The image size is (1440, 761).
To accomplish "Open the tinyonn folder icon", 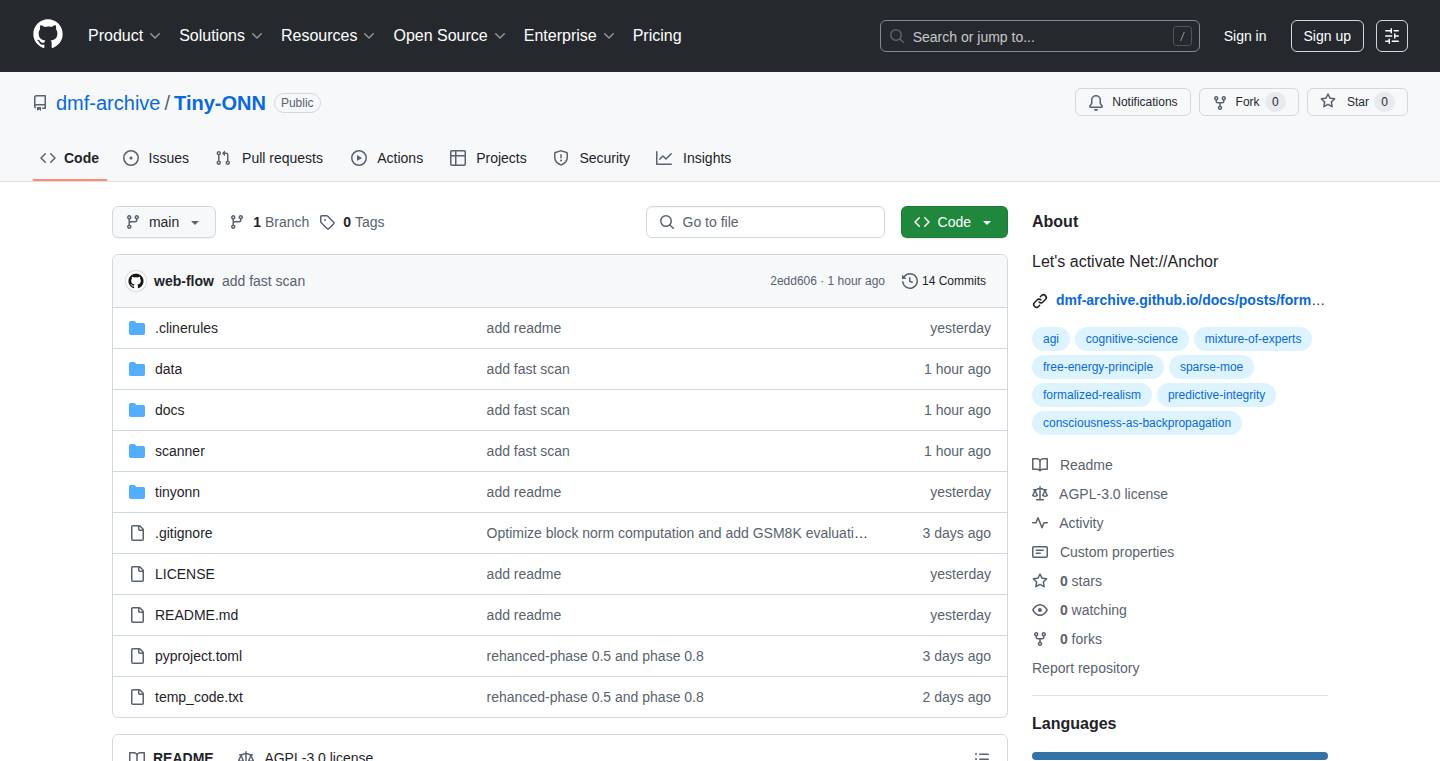I will (137, 492).
